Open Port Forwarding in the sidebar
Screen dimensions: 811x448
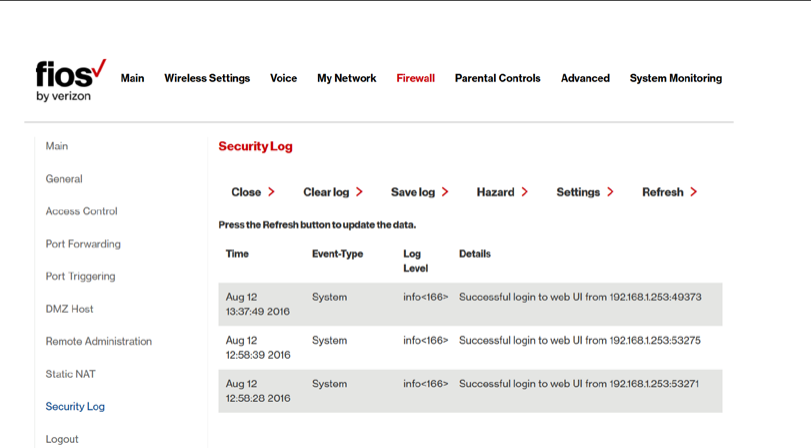(x=83, y=244)
